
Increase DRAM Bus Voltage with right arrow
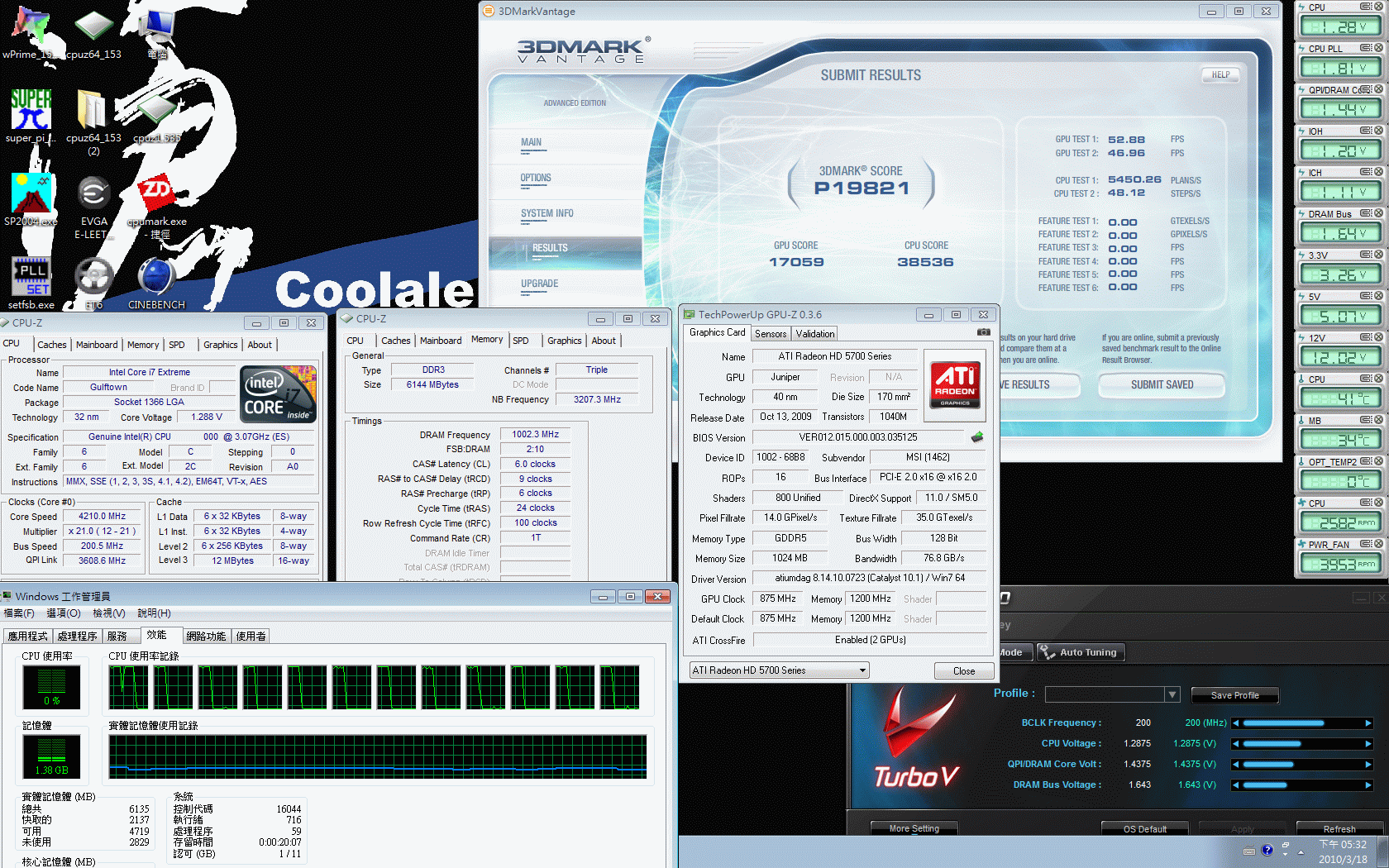[1368, 785]
